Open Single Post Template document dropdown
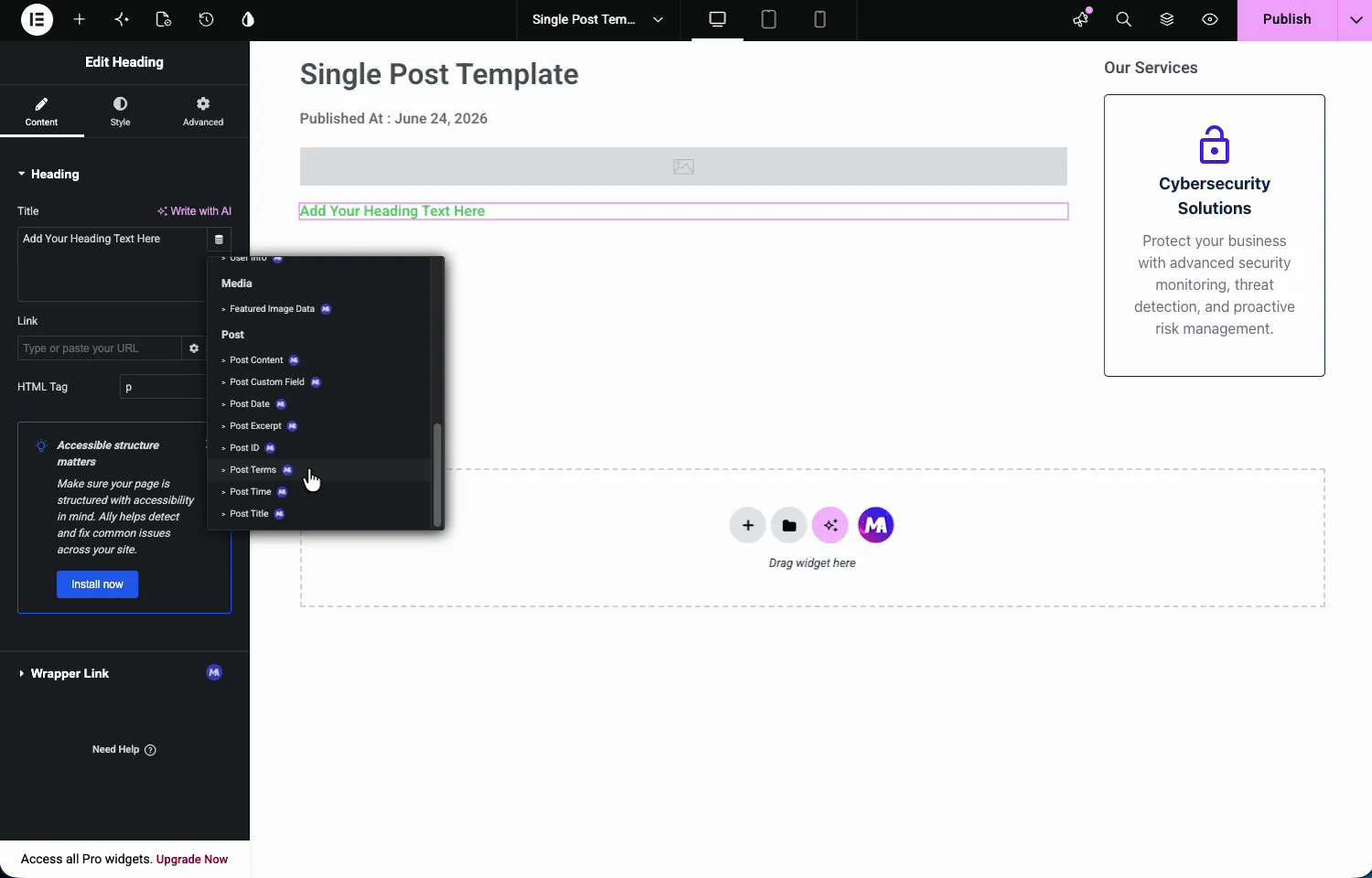Image resolution: width=1372 pixels, height=878 pixels. 598,19
